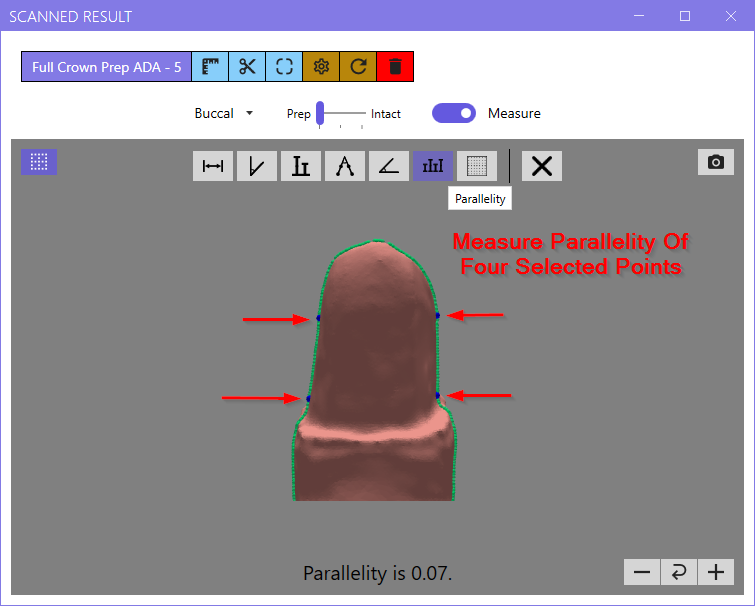Select the angle check tool
Image resolution: width=755 pixels, height=606 pixels.
(x=257, y=166)
